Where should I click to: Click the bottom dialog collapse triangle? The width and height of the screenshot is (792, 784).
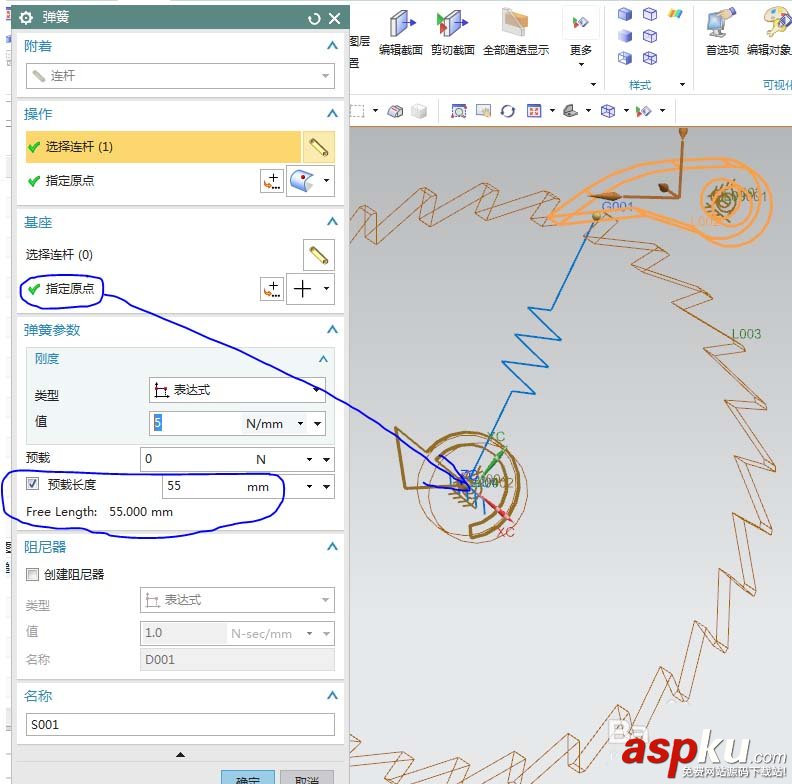click(180, 755)
